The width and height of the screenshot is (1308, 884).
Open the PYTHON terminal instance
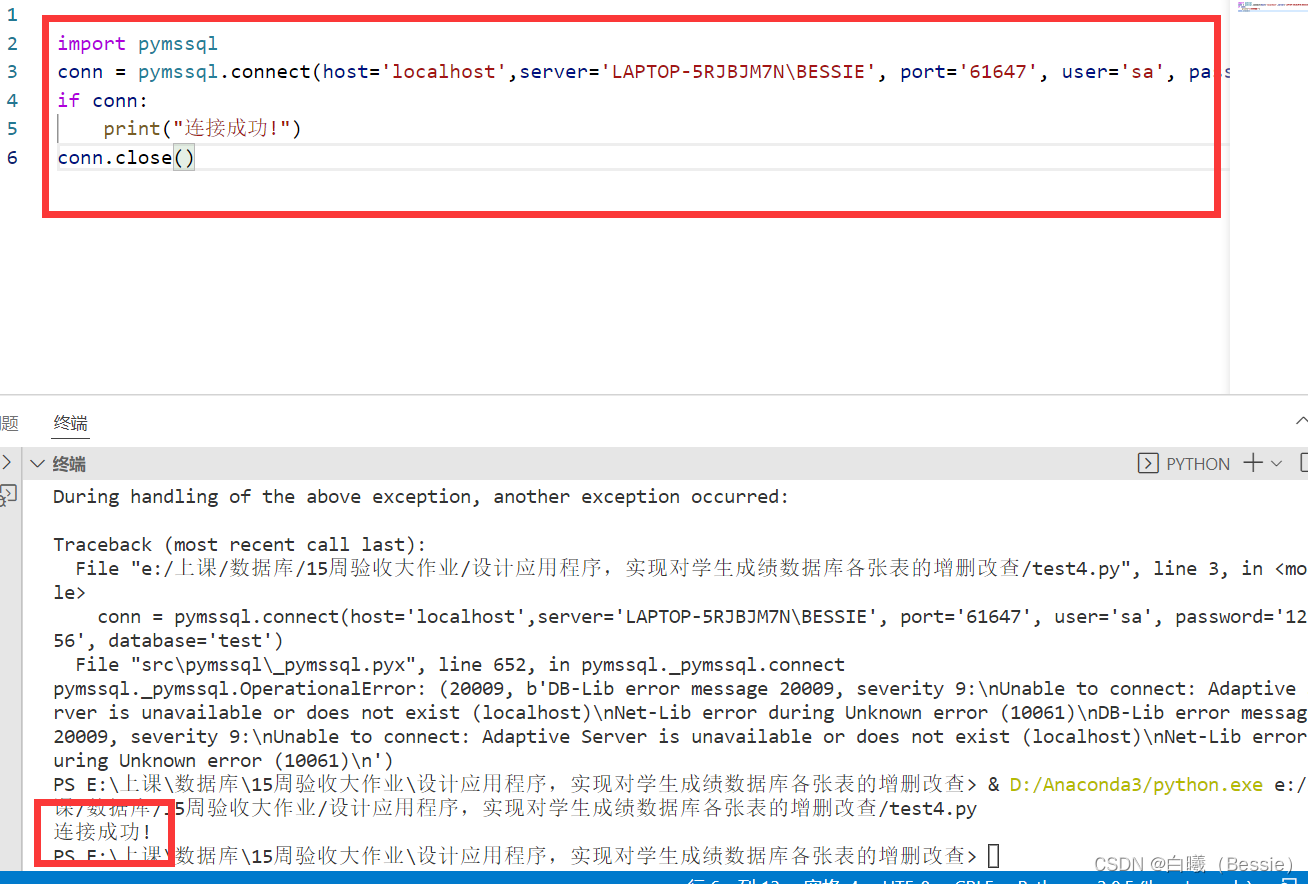1185,464
